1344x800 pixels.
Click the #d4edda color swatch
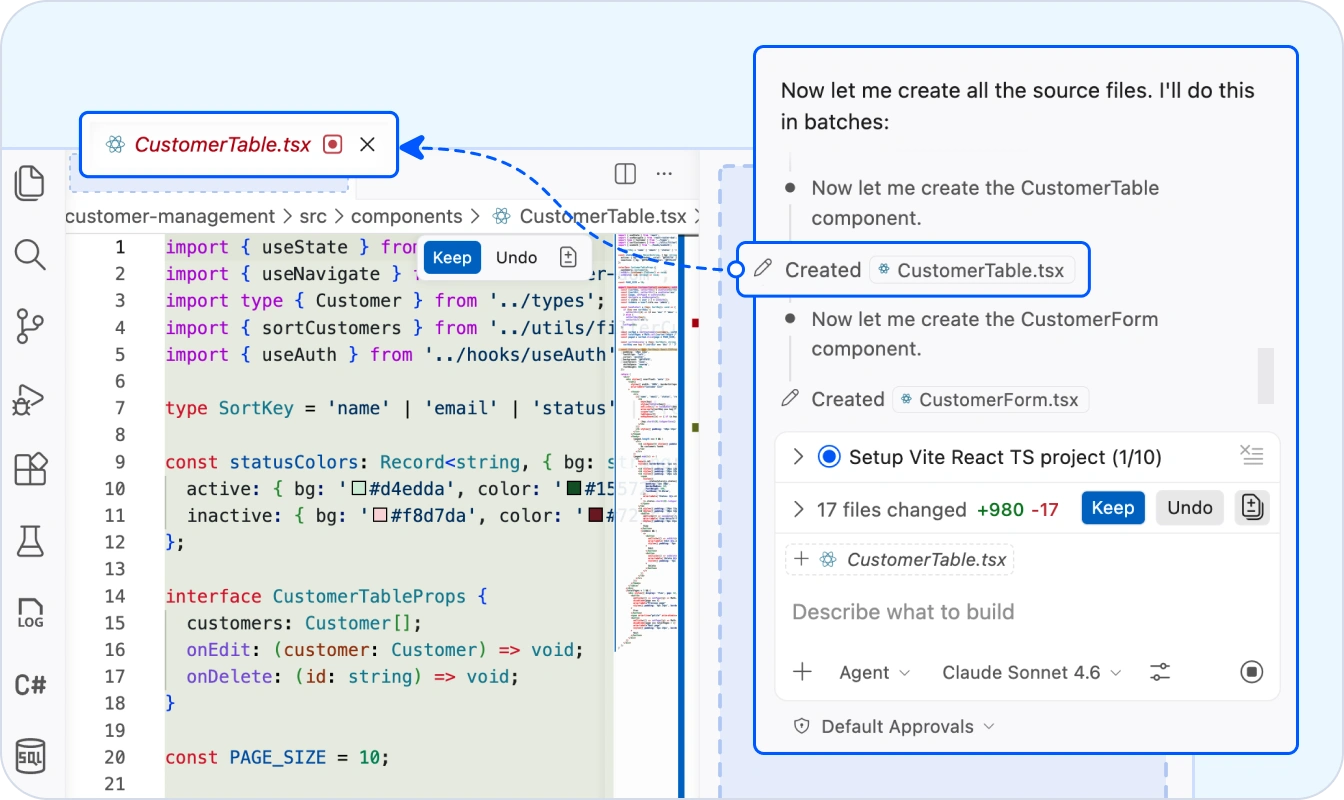coord(359,489)
